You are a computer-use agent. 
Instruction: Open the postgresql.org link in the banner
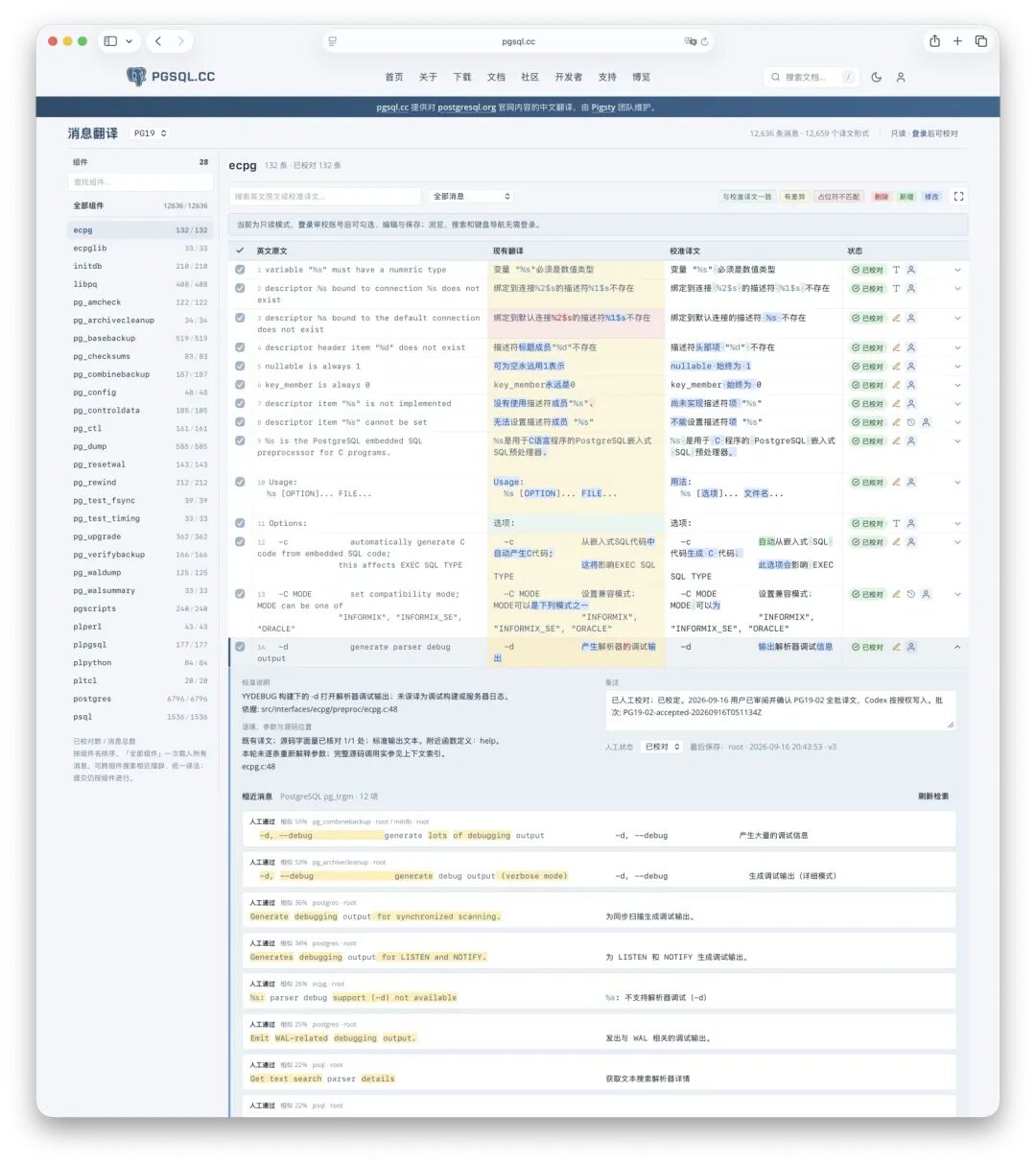pos(466,107)
